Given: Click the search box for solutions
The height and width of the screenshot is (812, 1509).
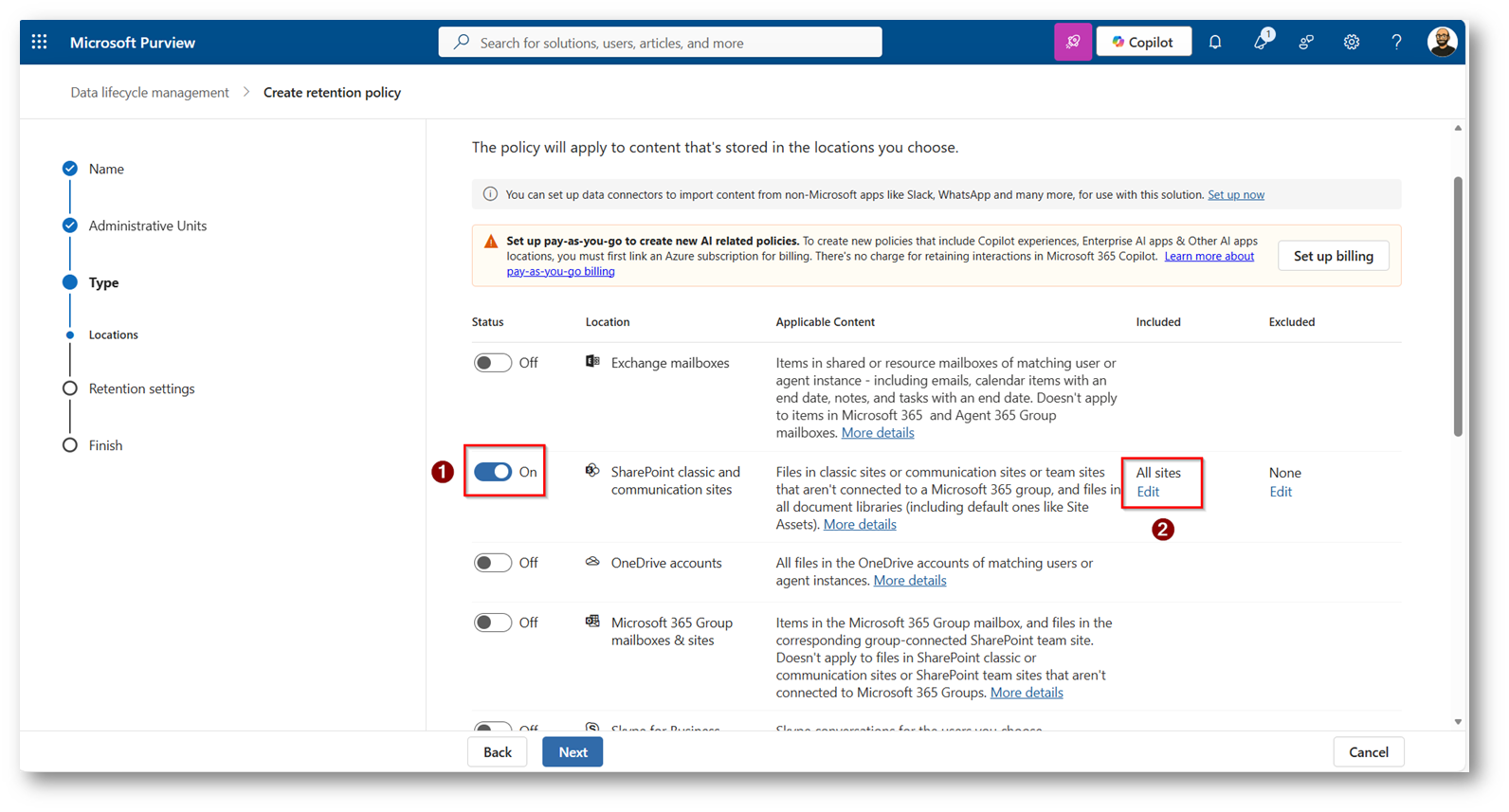Looking at the screenshot, I should (x=660, y=42).
